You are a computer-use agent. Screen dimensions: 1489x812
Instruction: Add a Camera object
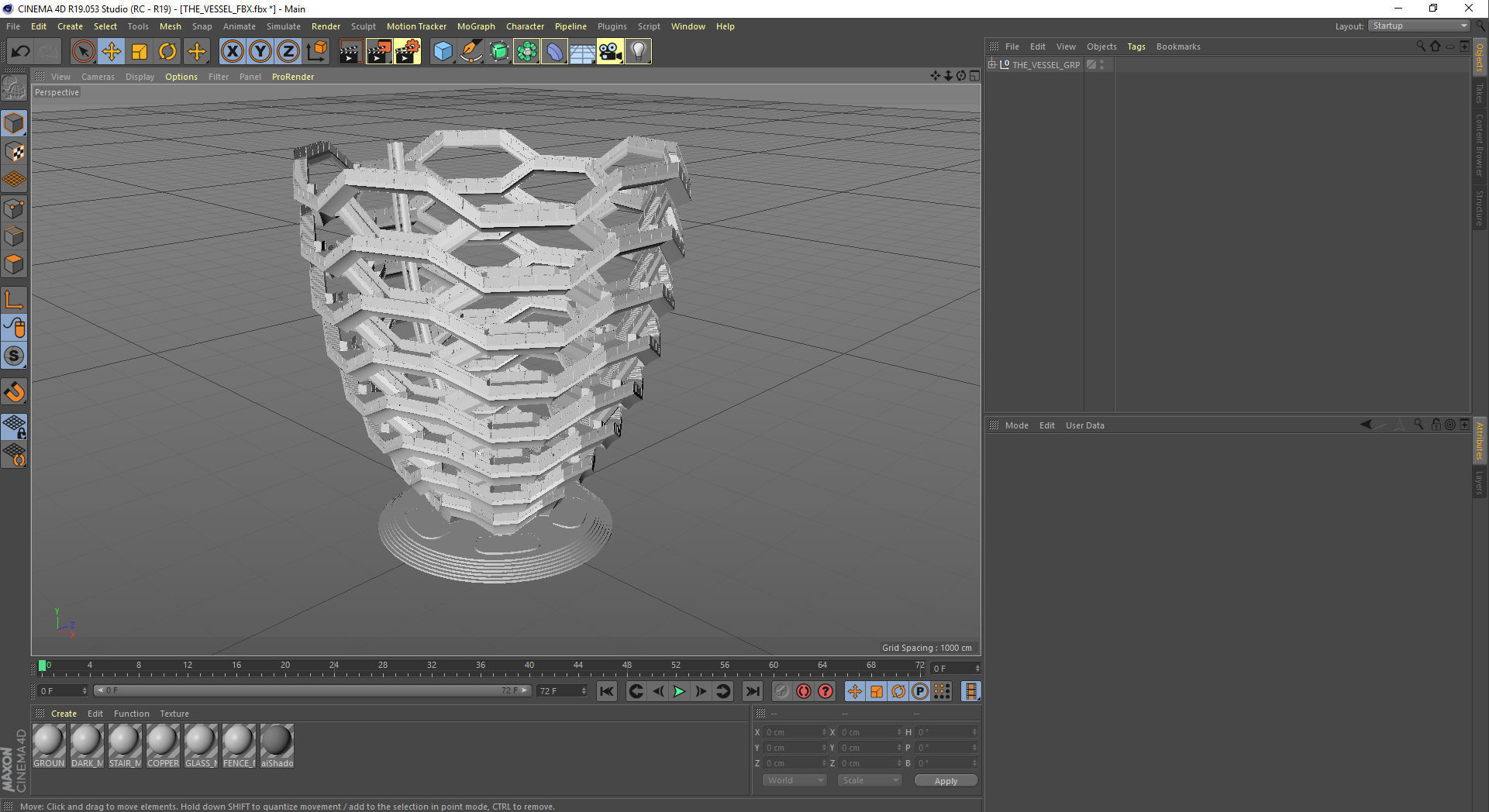click(x=610, y=52)
